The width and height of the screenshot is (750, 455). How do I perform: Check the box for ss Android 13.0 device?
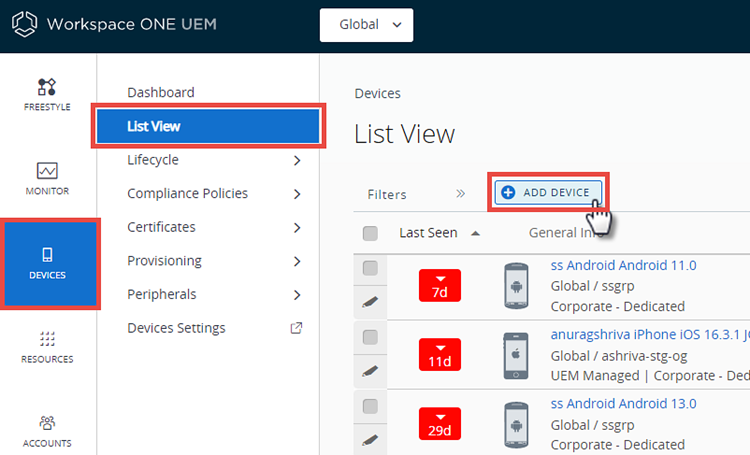[370, 406]
